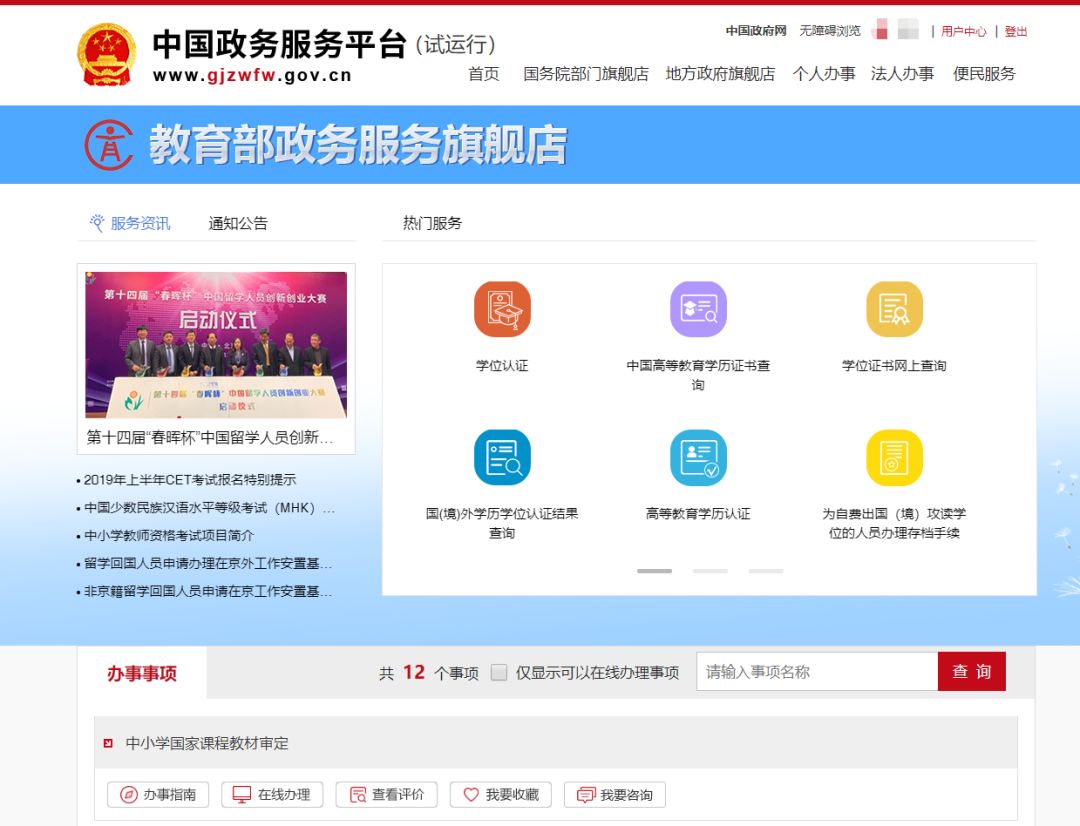Viewport: 1080px width, 826px height.
Task: Open 中国少数民族汉语水平等级考试 (MHK) news
Action: [209, 508]
